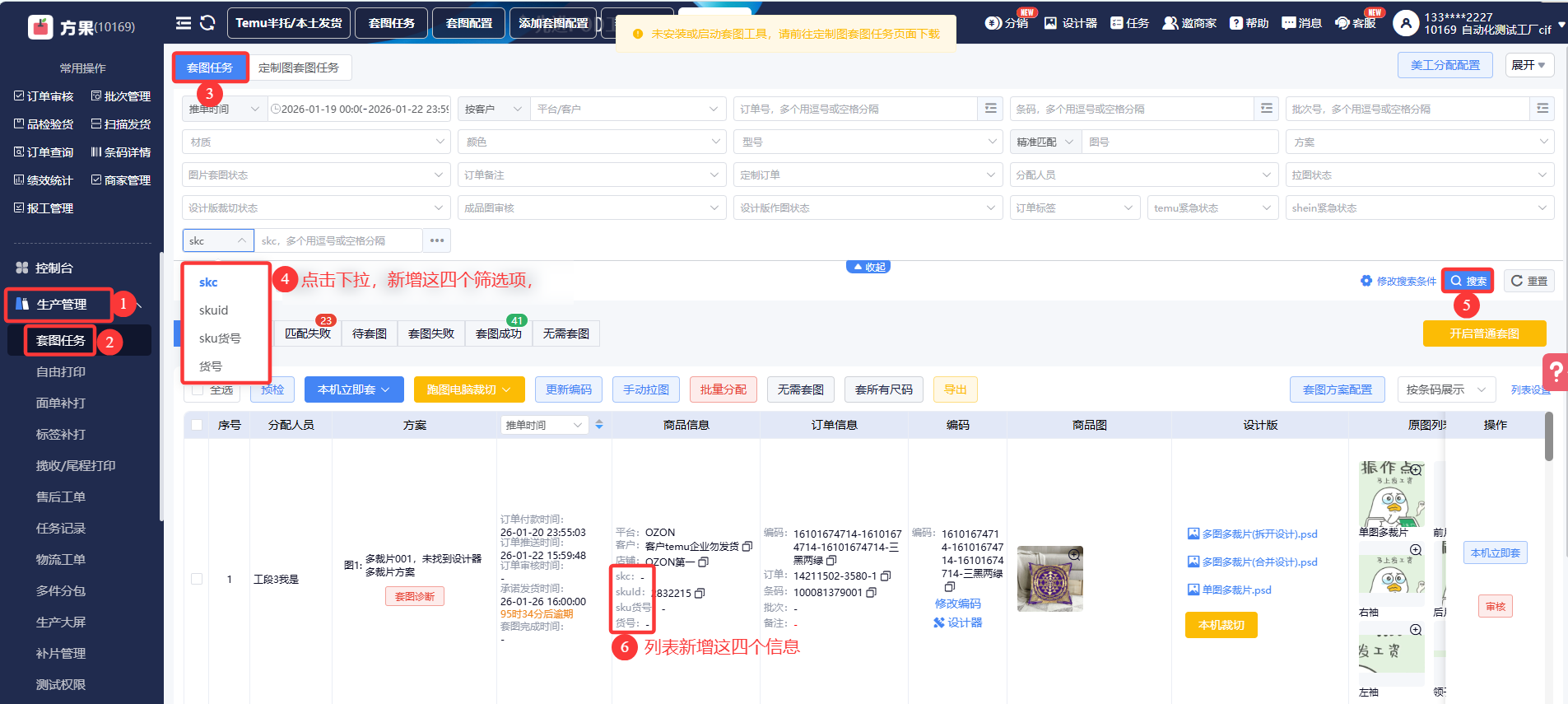
Task: Click the orange 开启普通套图 button
Action: click(x=1484, y=333)
